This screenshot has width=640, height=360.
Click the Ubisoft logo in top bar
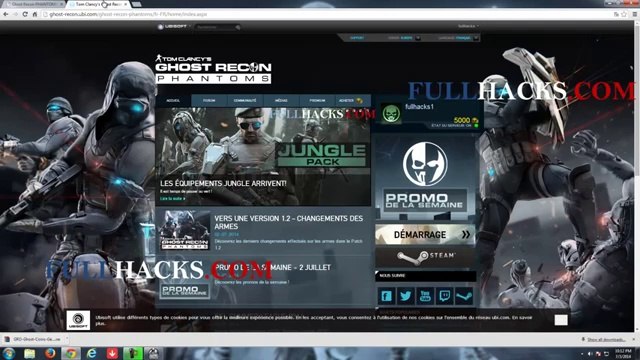coord(172,27)
